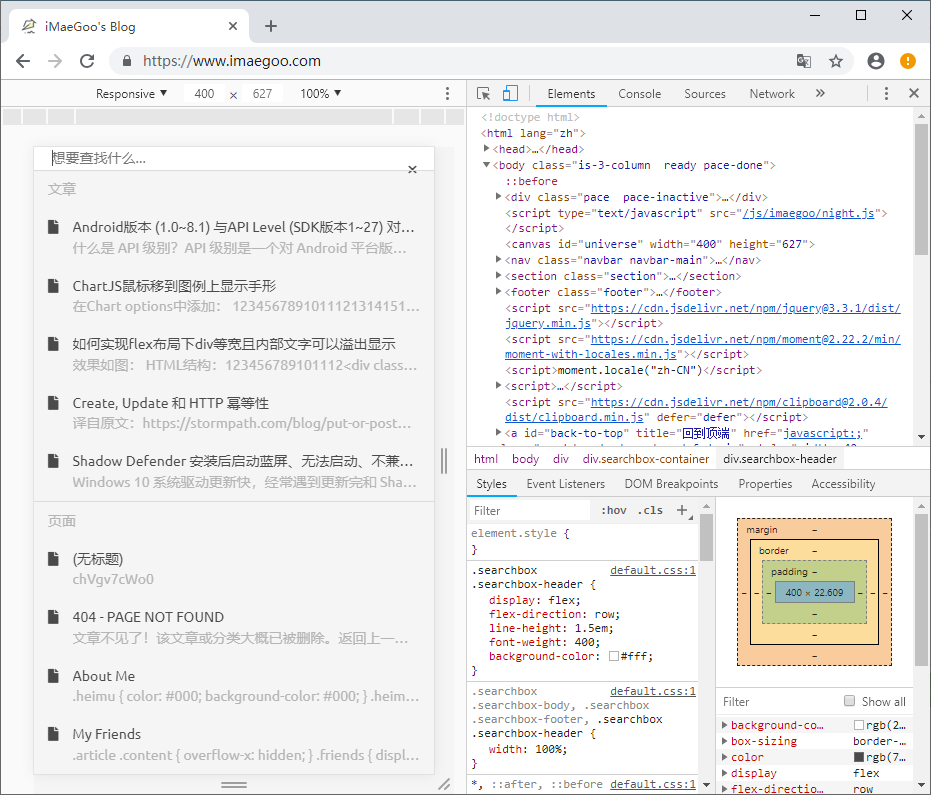Open the 100% zoom dropdown

tap(319, 92)
